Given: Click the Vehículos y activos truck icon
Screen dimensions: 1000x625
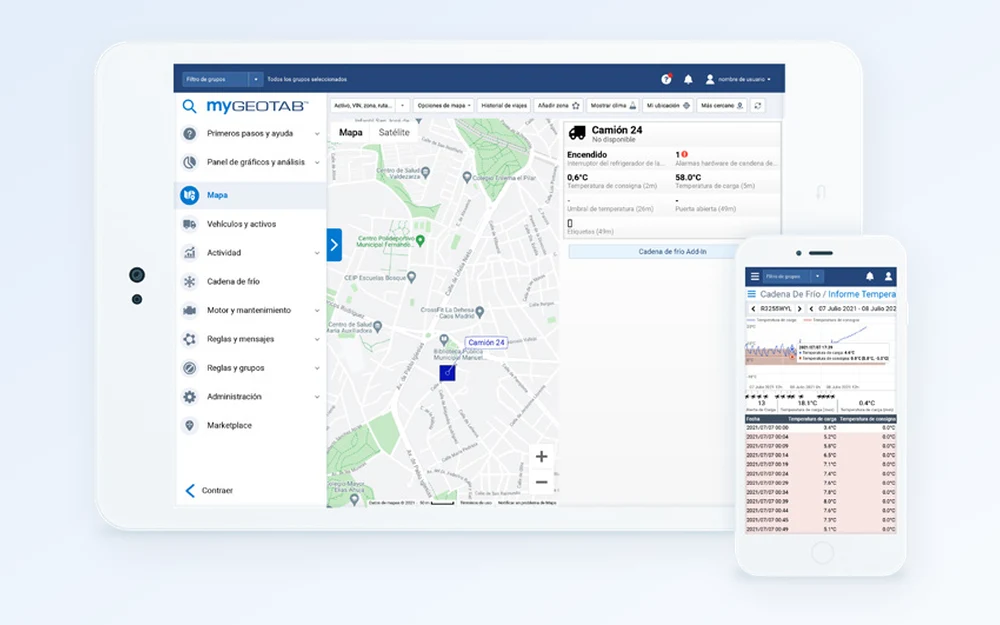Looking at the screenshot, I should click(x=189, y=224).
